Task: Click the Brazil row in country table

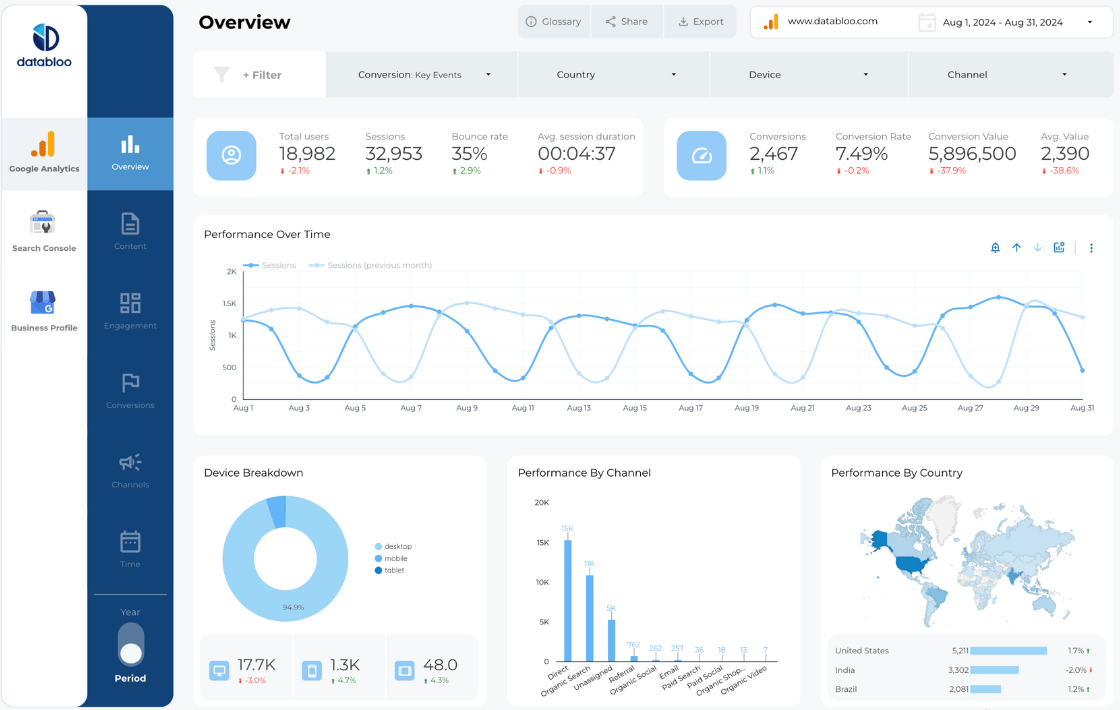Action: click(x=964, y=689)
